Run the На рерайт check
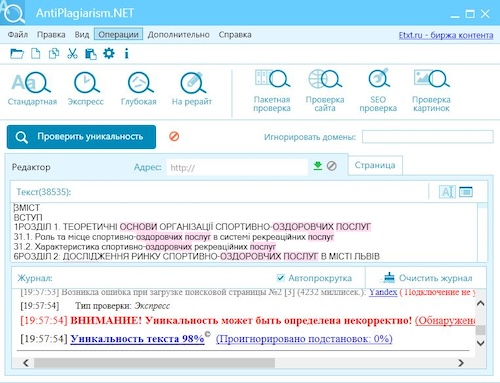The width and height of the screenshot is (500, 383). point(192,89)
